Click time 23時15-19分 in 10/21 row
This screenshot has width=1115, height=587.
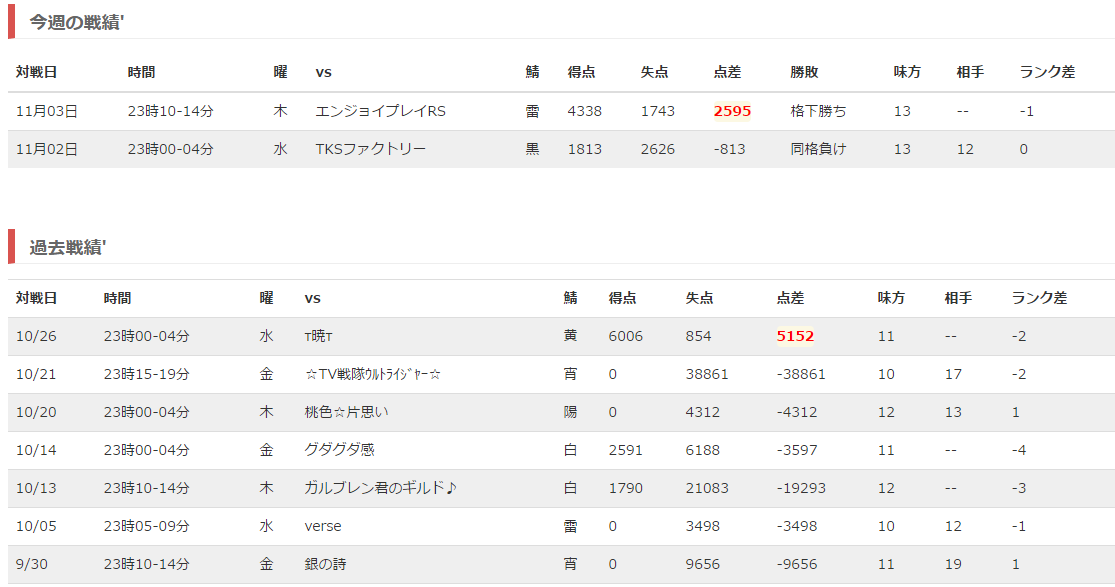tap(146, 374)
